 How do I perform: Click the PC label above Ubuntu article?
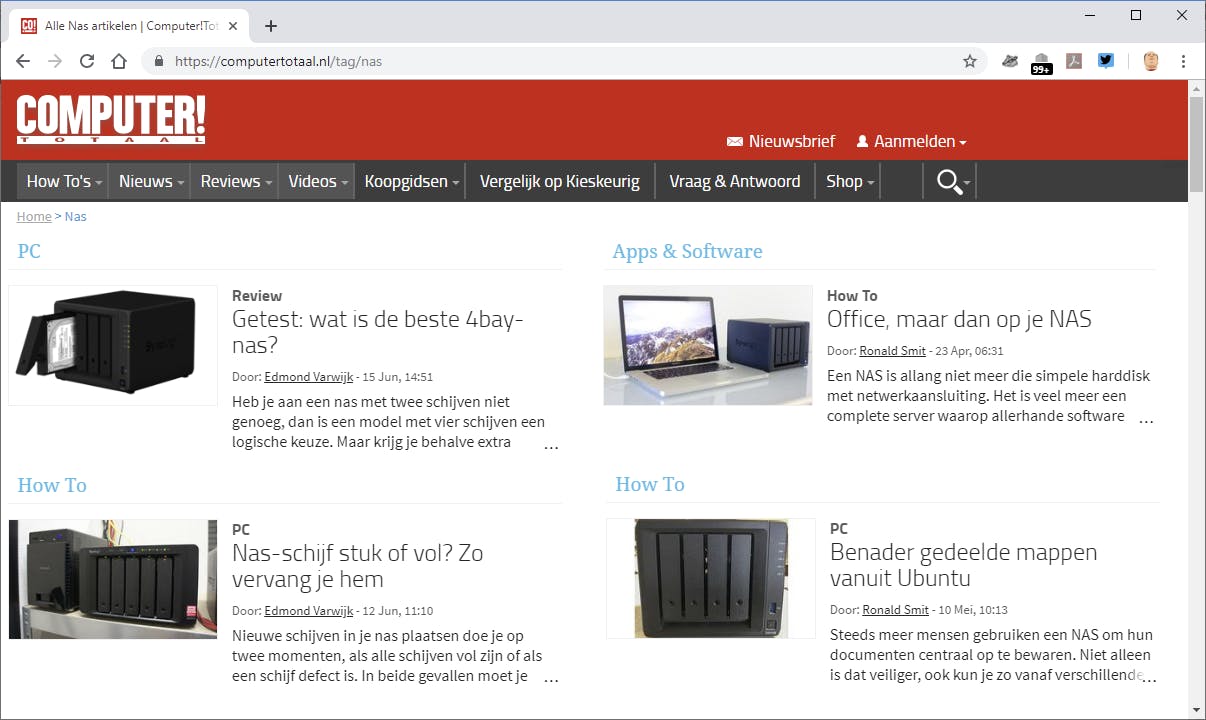pyautogui.click(x=839, y=529)
